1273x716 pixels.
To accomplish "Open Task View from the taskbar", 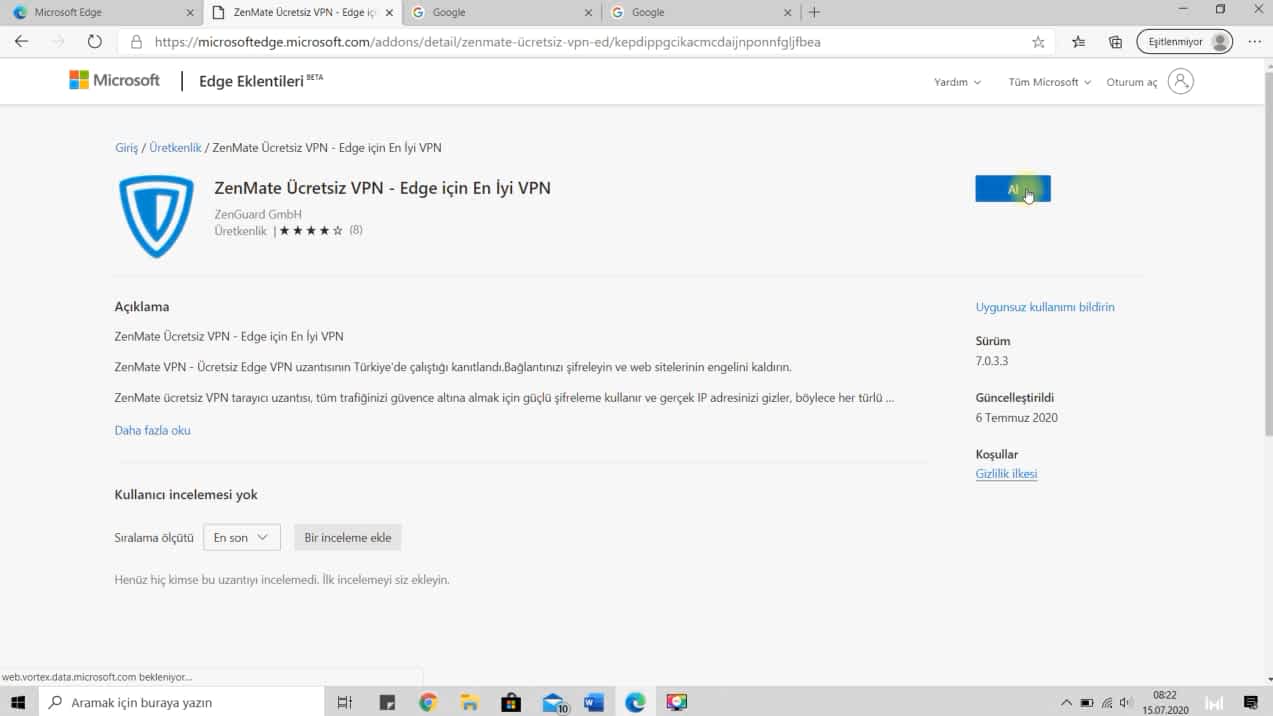I will 345,702.
